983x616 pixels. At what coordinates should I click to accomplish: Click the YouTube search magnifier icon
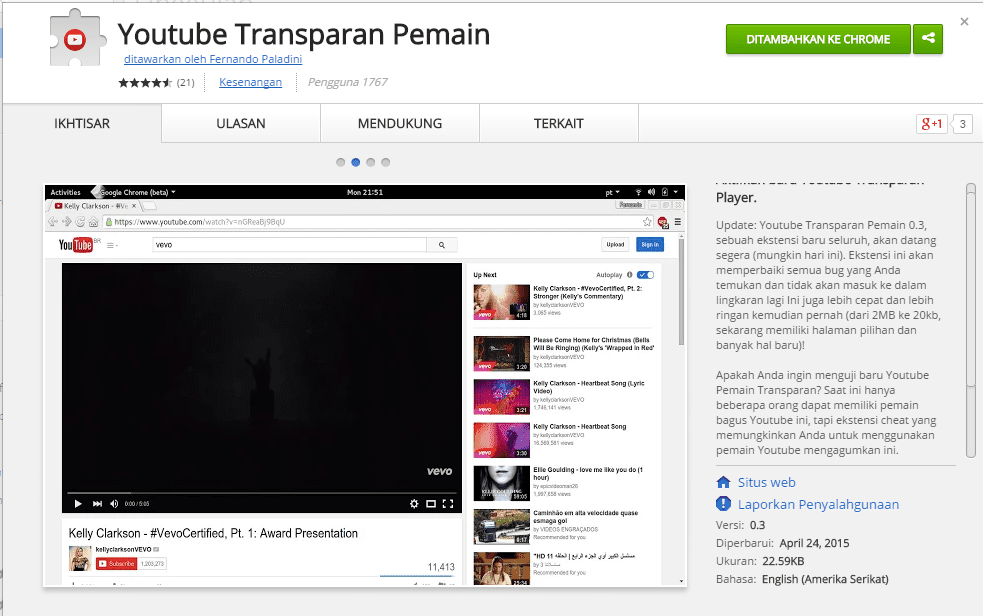point(441,243)
